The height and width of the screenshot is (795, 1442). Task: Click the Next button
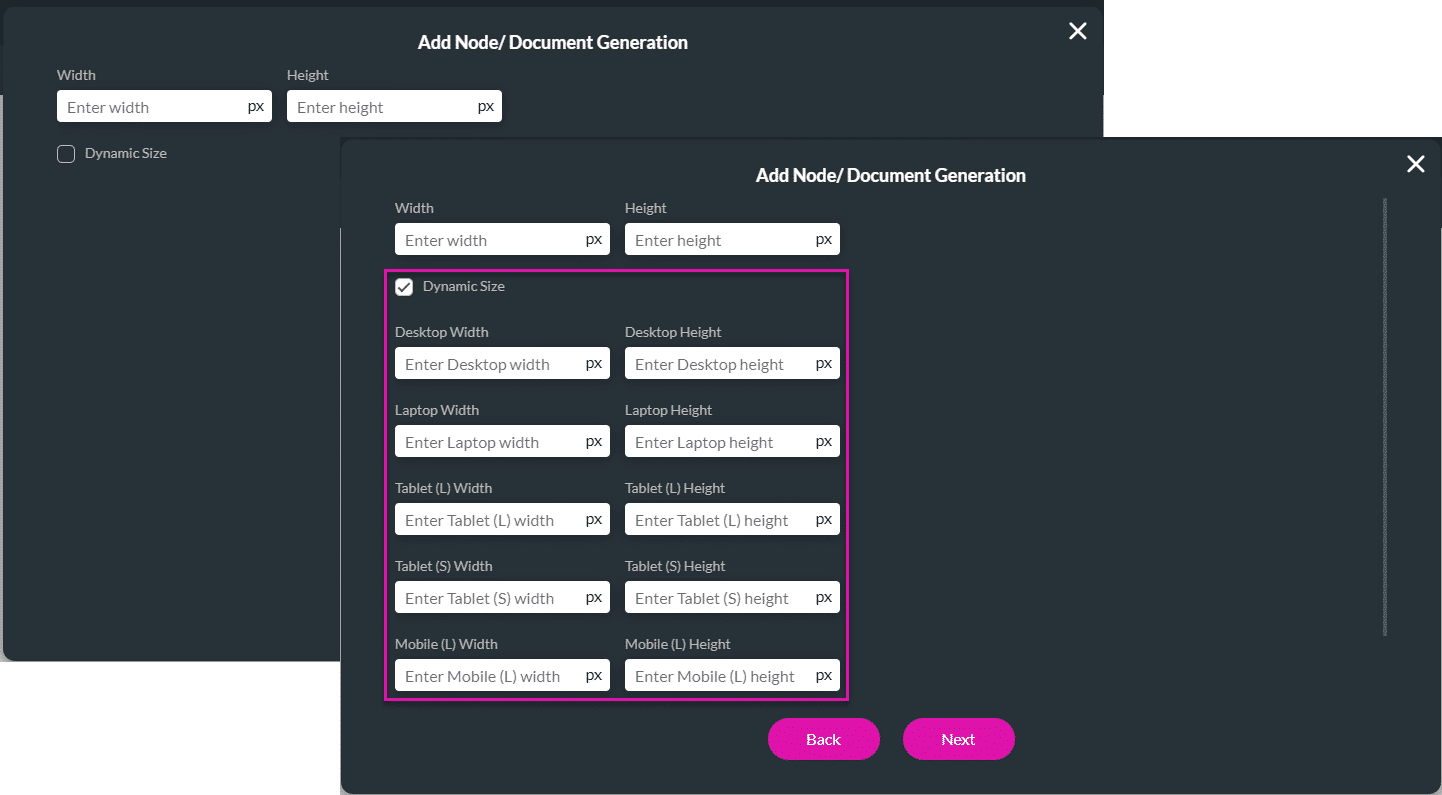[x=958, y=739]
